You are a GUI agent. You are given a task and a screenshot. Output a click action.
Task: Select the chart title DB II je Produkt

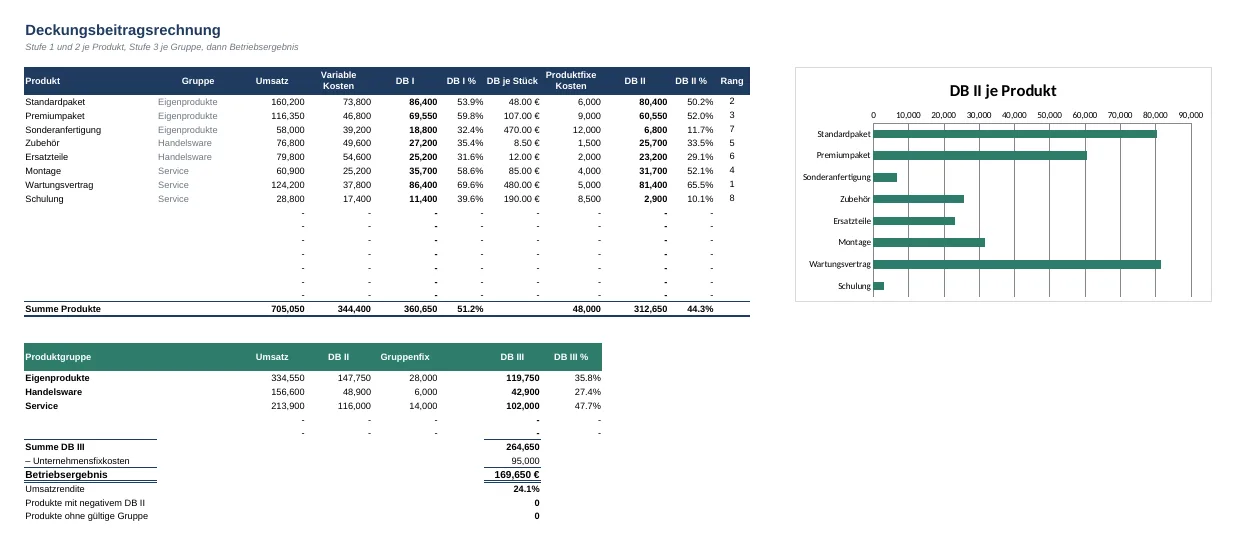(x=1003, y=91)
